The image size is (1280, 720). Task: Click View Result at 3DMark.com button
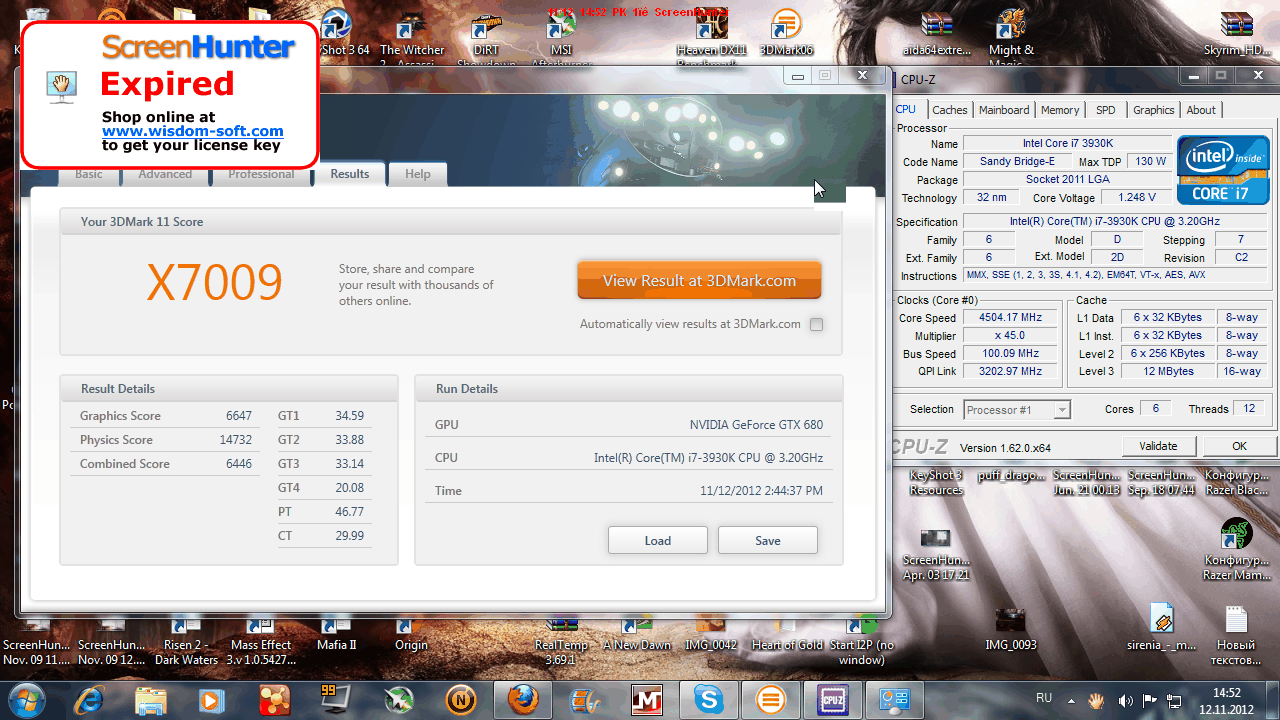[x=699, y=281]
